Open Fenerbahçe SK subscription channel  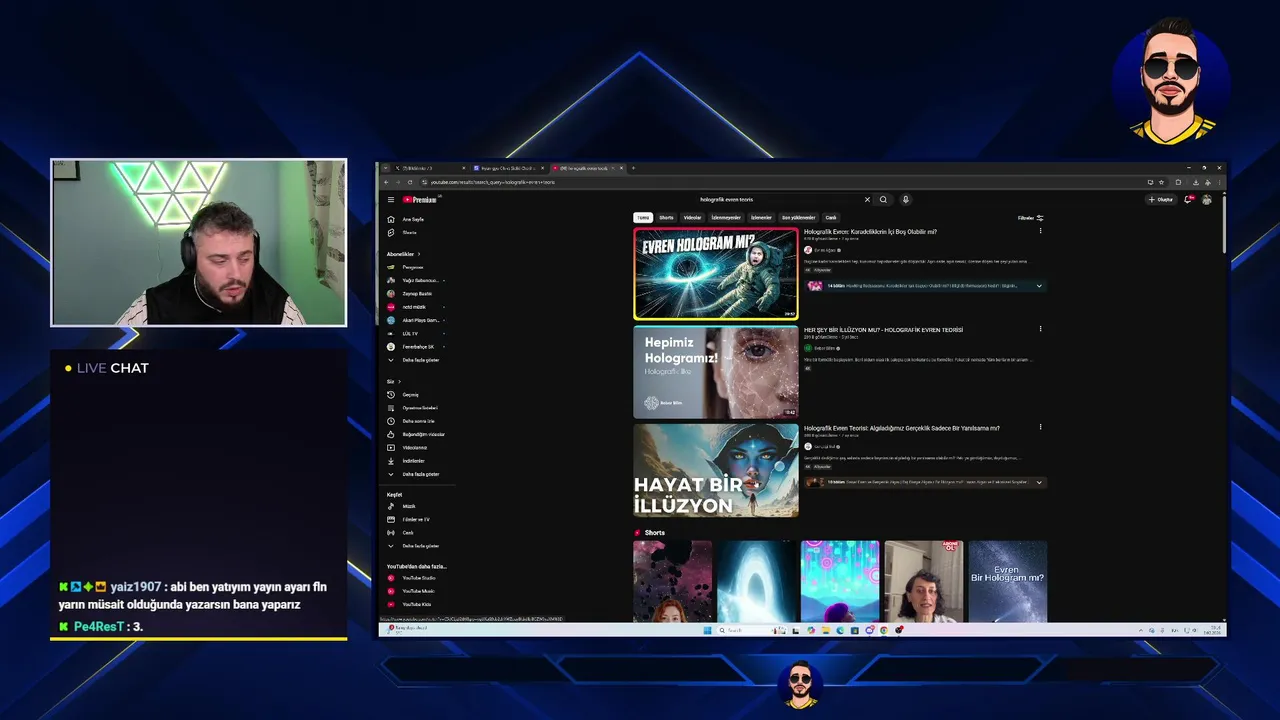point(418,346)
